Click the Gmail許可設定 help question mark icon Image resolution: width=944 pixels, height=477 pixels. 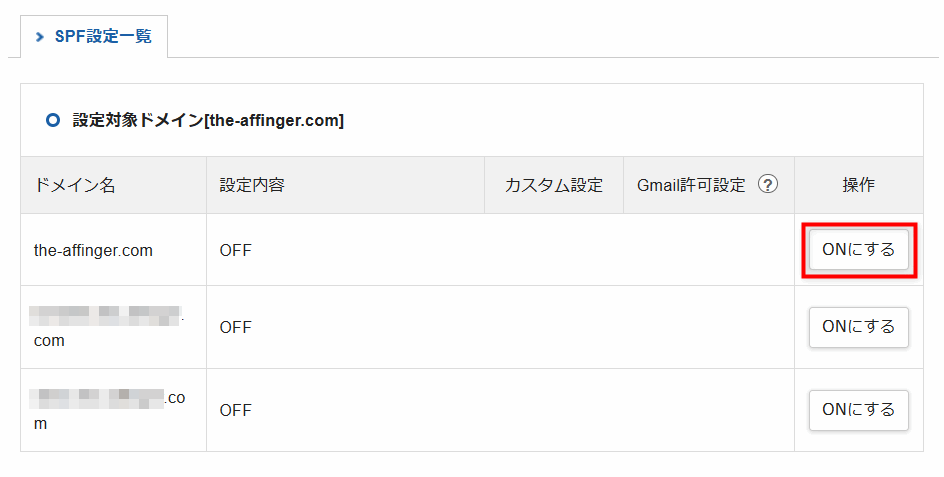[x=768, y=184]
